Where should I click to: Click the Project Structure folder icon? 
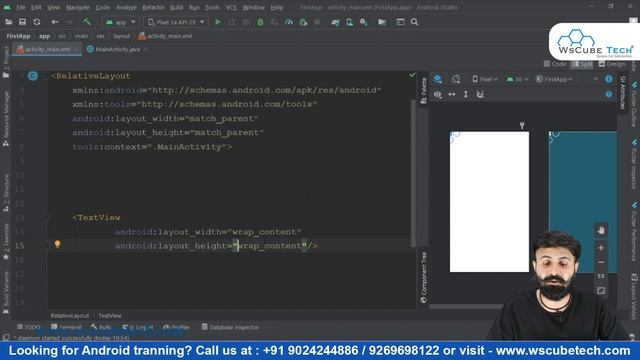point(382,22)
